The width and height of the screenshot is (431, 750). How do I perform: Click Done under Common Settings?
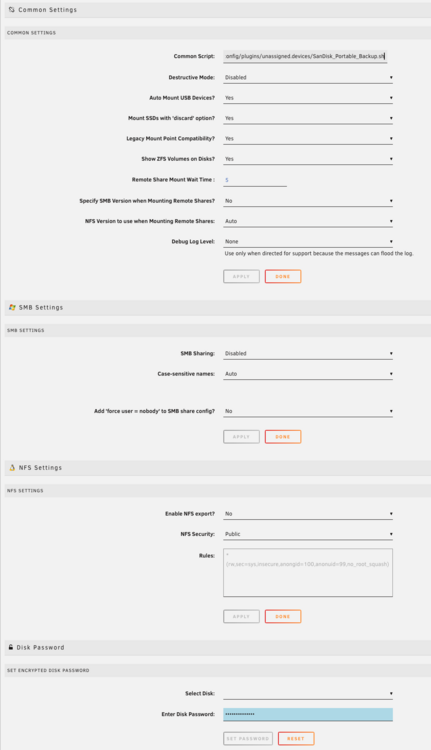point(283,276)
